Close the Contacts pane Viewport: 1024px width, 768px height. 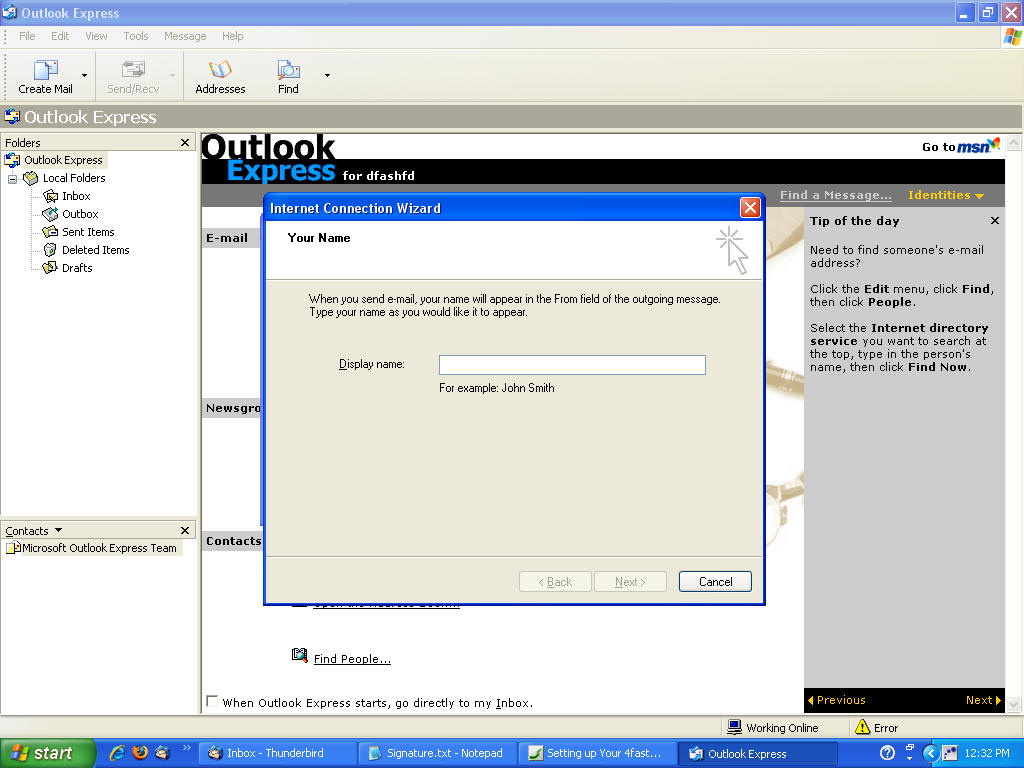point(185,530)
